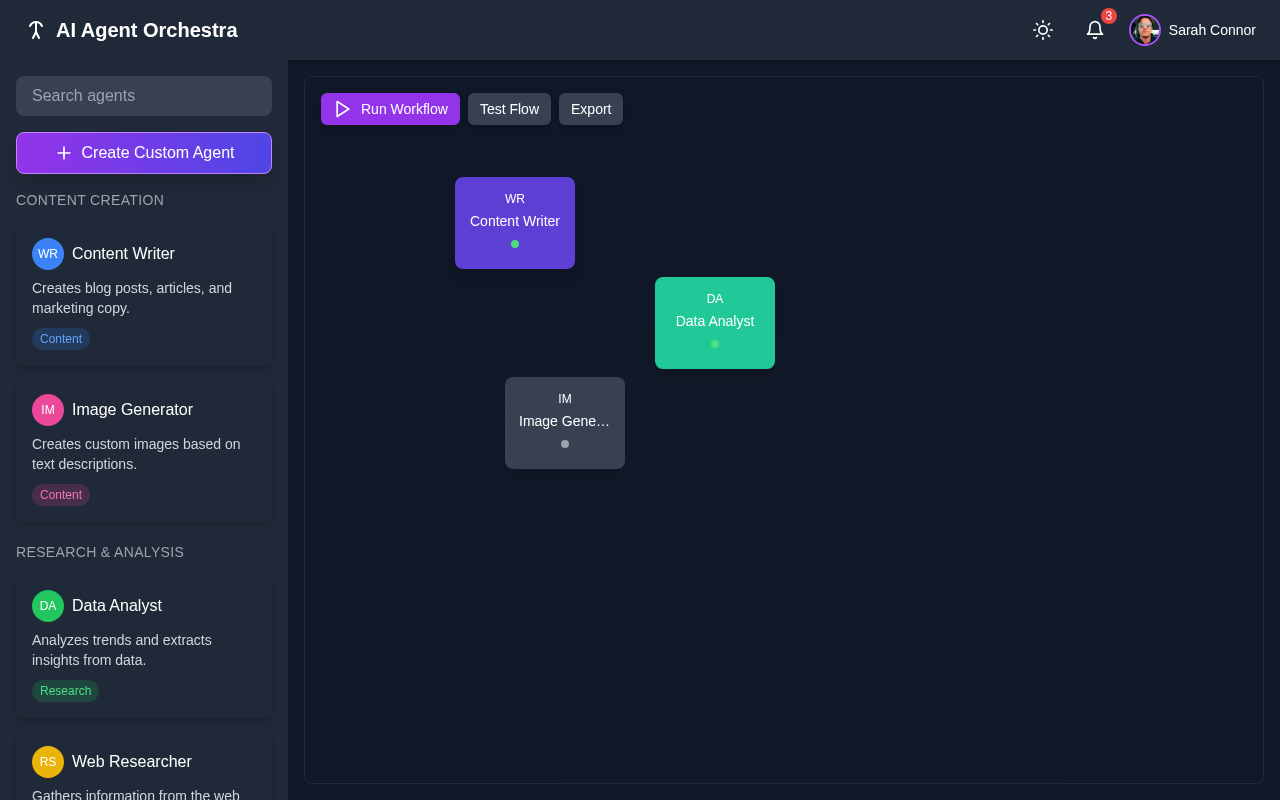Export the current workflow
This screenshot has width=1280, height=800.
(x=590, y=109)
